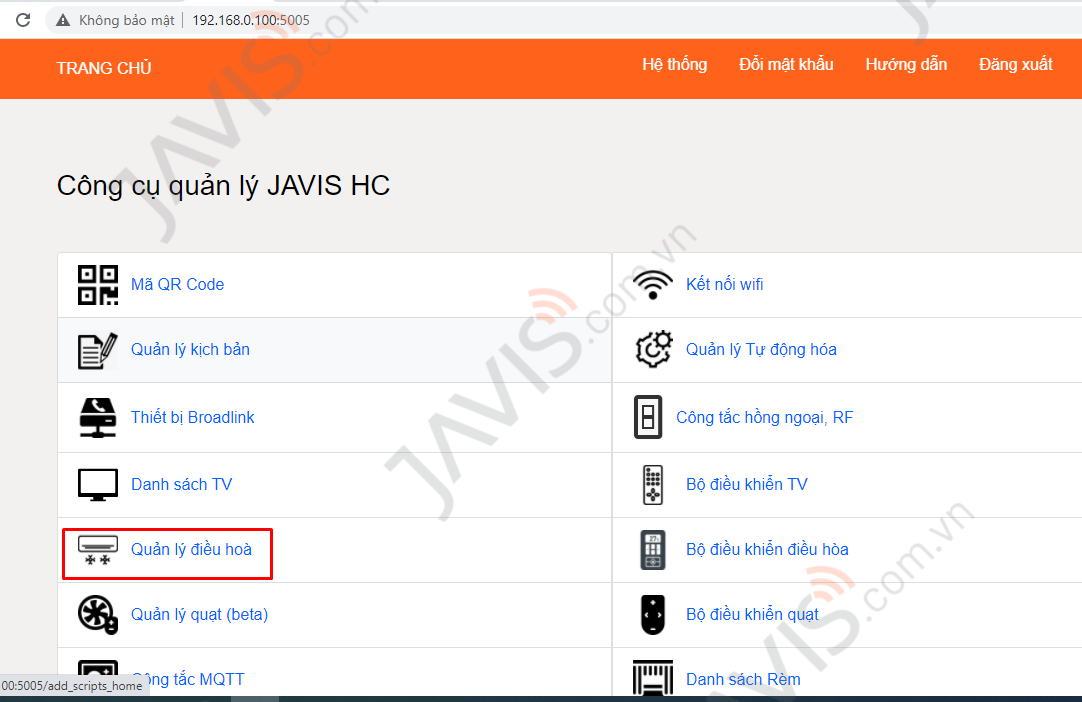Viewport: 1082px width, 702px height.
Task: Go to TRANG CHỦ home page
Action: (104, 68)
